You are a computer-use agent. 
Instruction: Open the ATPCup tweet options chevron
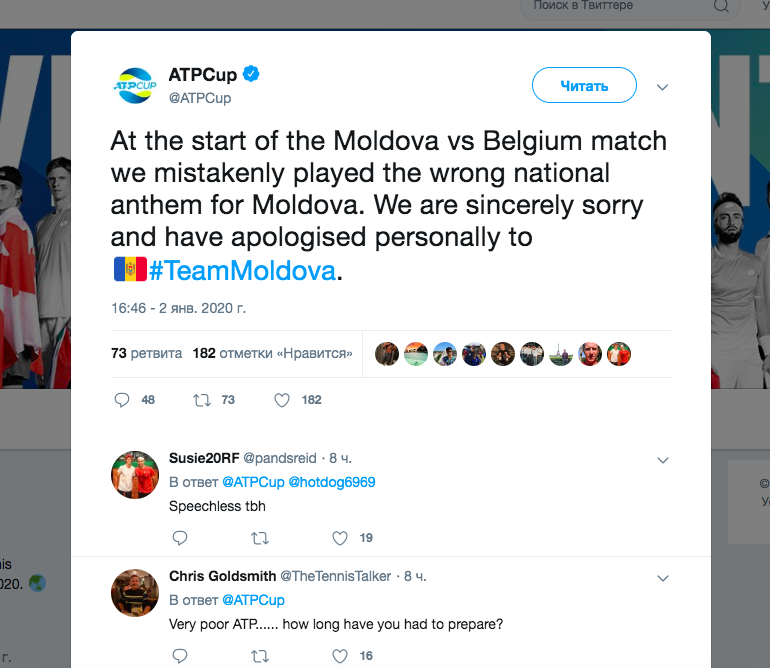pos(661,87)
